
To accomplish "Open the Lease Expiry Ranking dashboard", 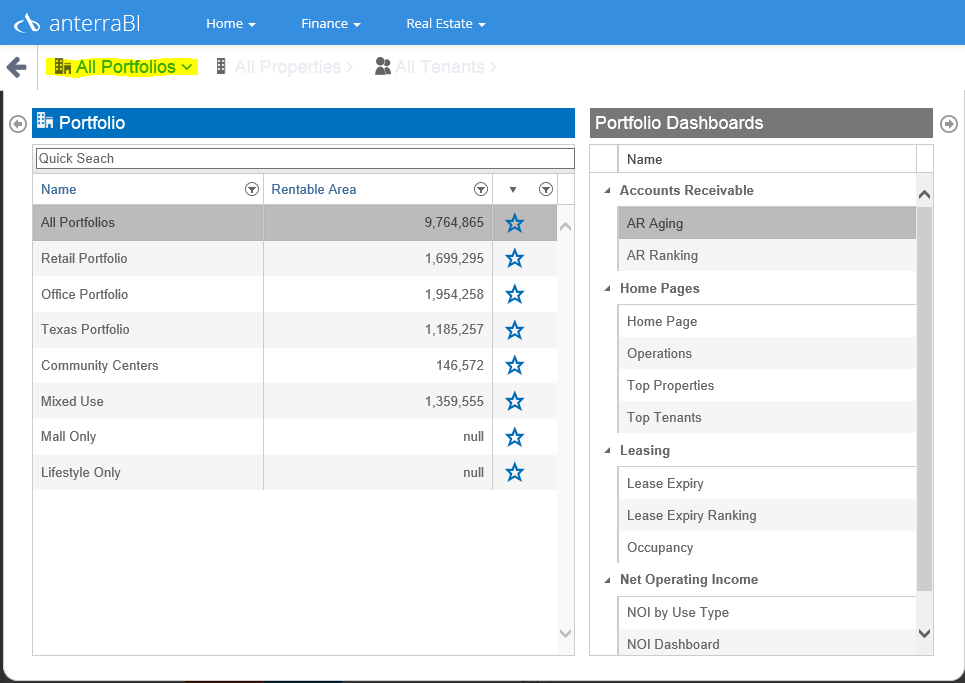I will (x=767, y=515).
